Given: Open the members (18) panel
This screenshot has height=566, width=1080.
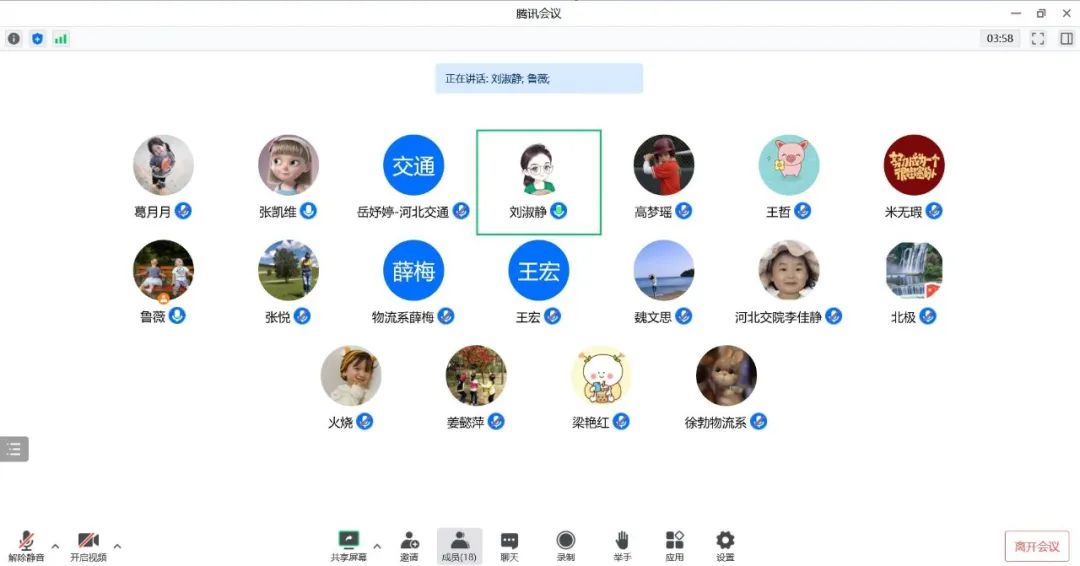Looking at the screenshot, I should click(x=459, y=546).
